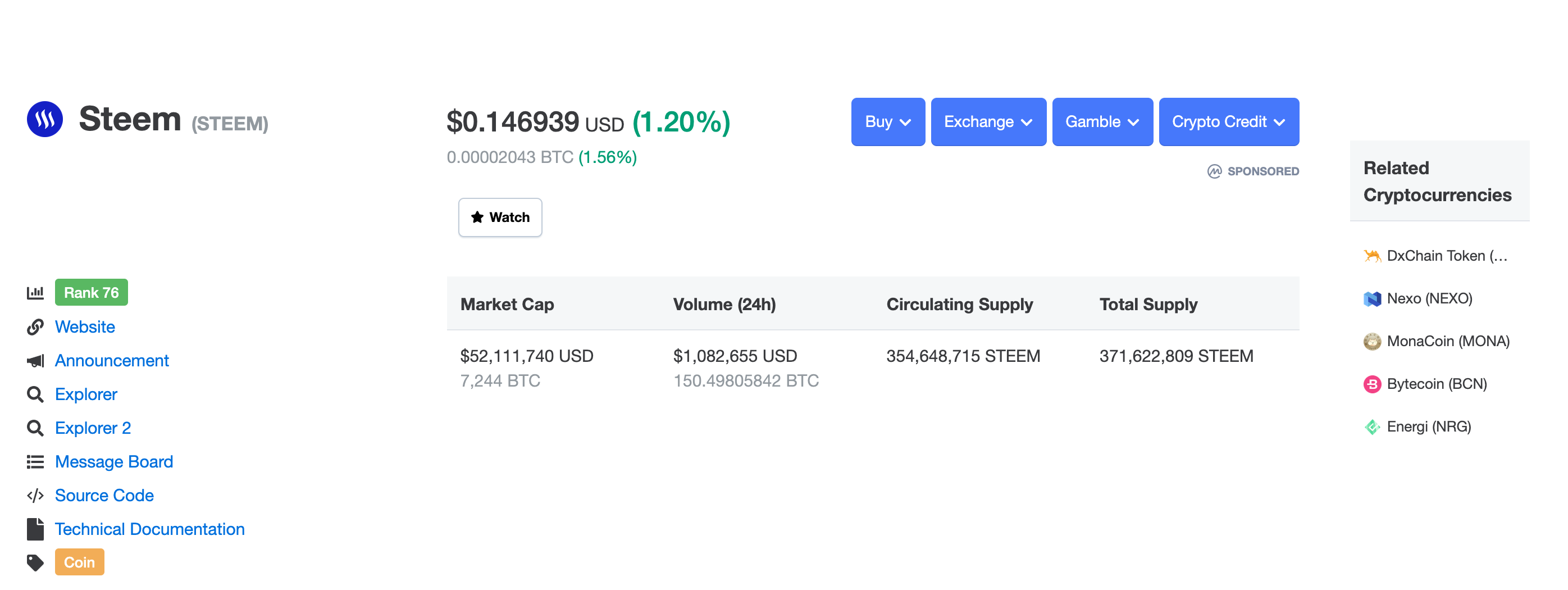Click the DxChain Token icon
The width and height of the screenshot is (1568, 590).
(x=1371, y=256)
